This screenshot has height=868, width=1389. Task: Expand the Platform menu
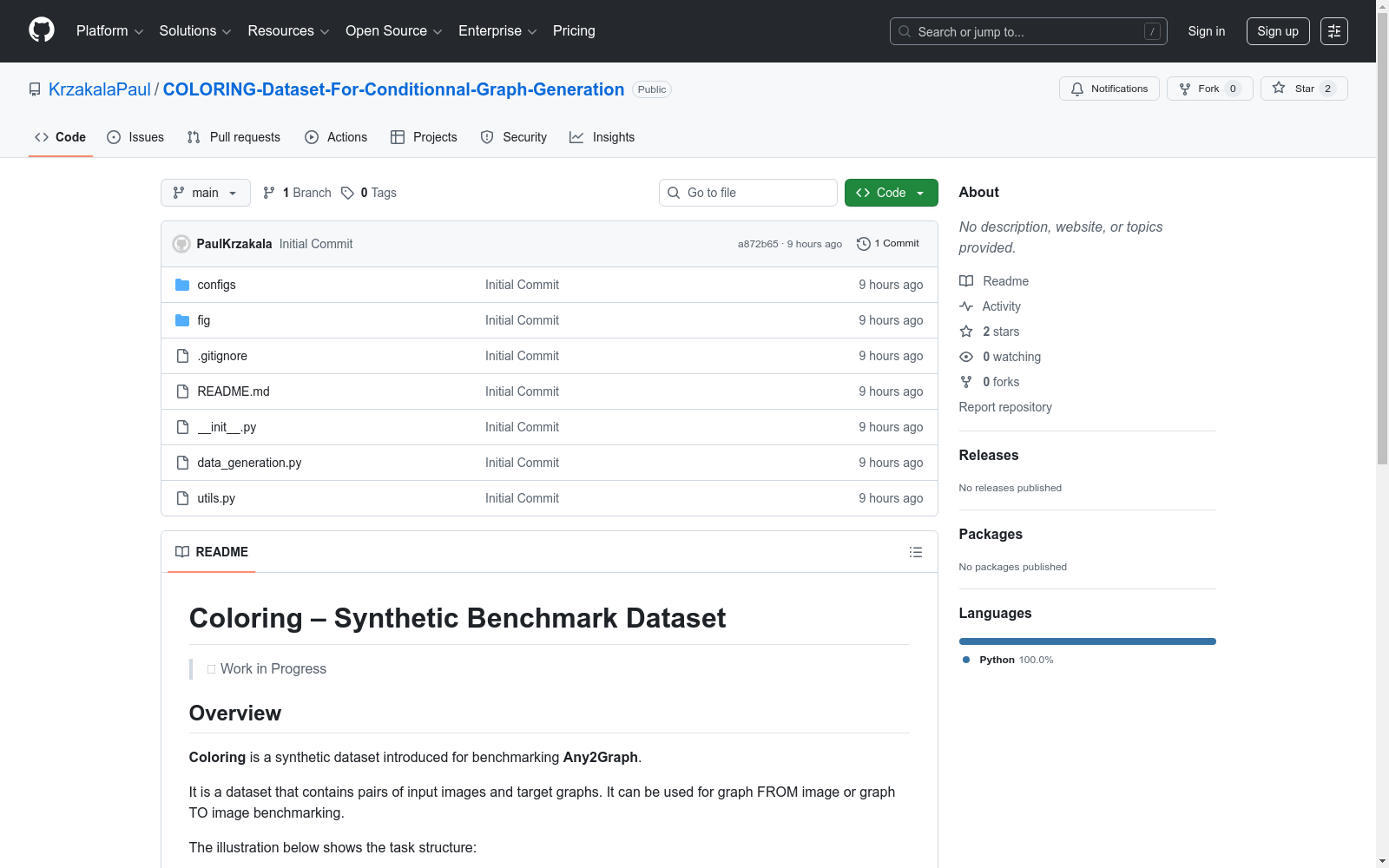109,31
